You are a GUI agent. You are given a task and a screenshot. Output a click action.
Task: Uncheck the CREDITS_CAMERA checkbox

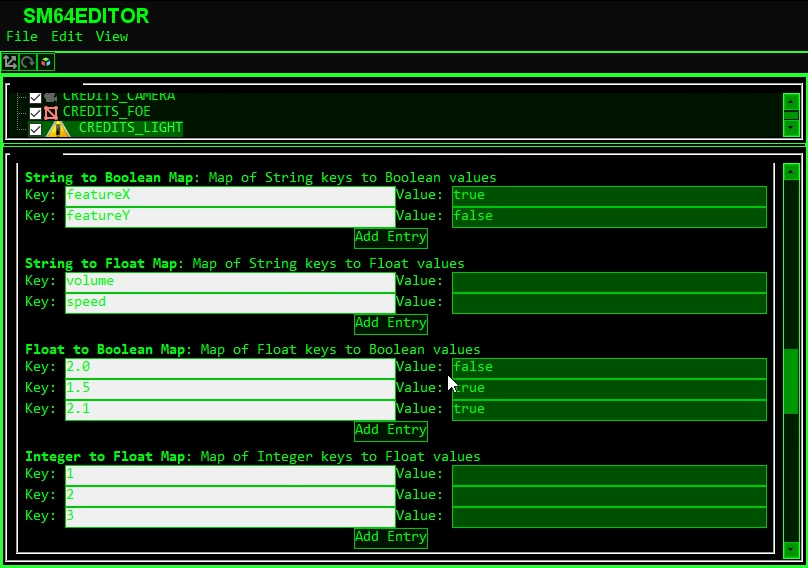[x=36, y=98]
